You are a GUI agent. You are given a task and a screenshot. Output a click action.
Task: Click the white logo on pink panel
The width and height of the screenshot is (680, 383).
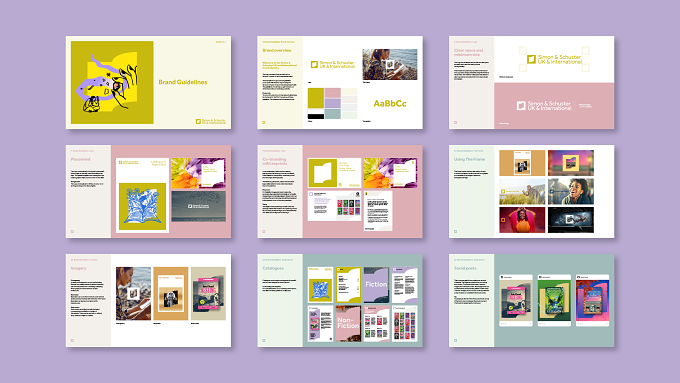544,105
